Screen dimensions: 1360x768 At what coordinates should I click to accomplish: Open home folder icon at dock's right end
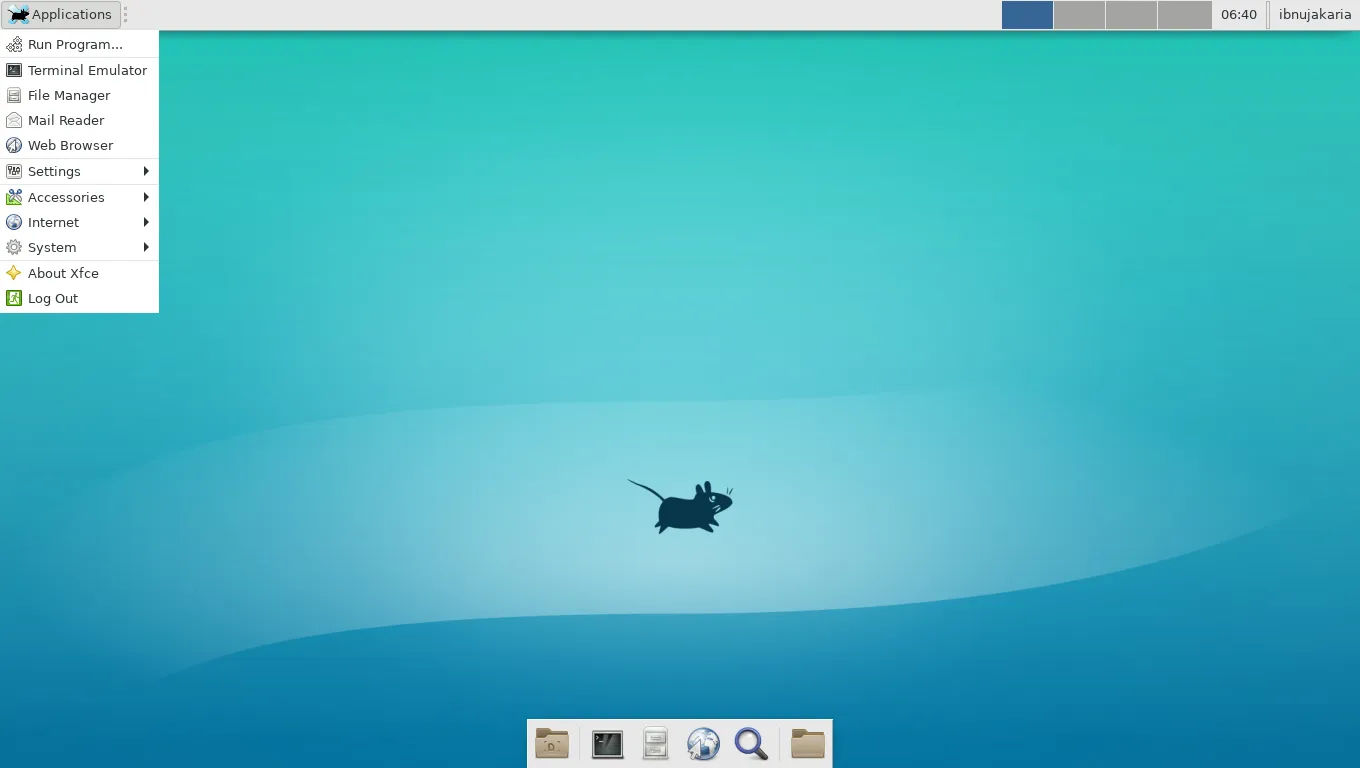807,744
